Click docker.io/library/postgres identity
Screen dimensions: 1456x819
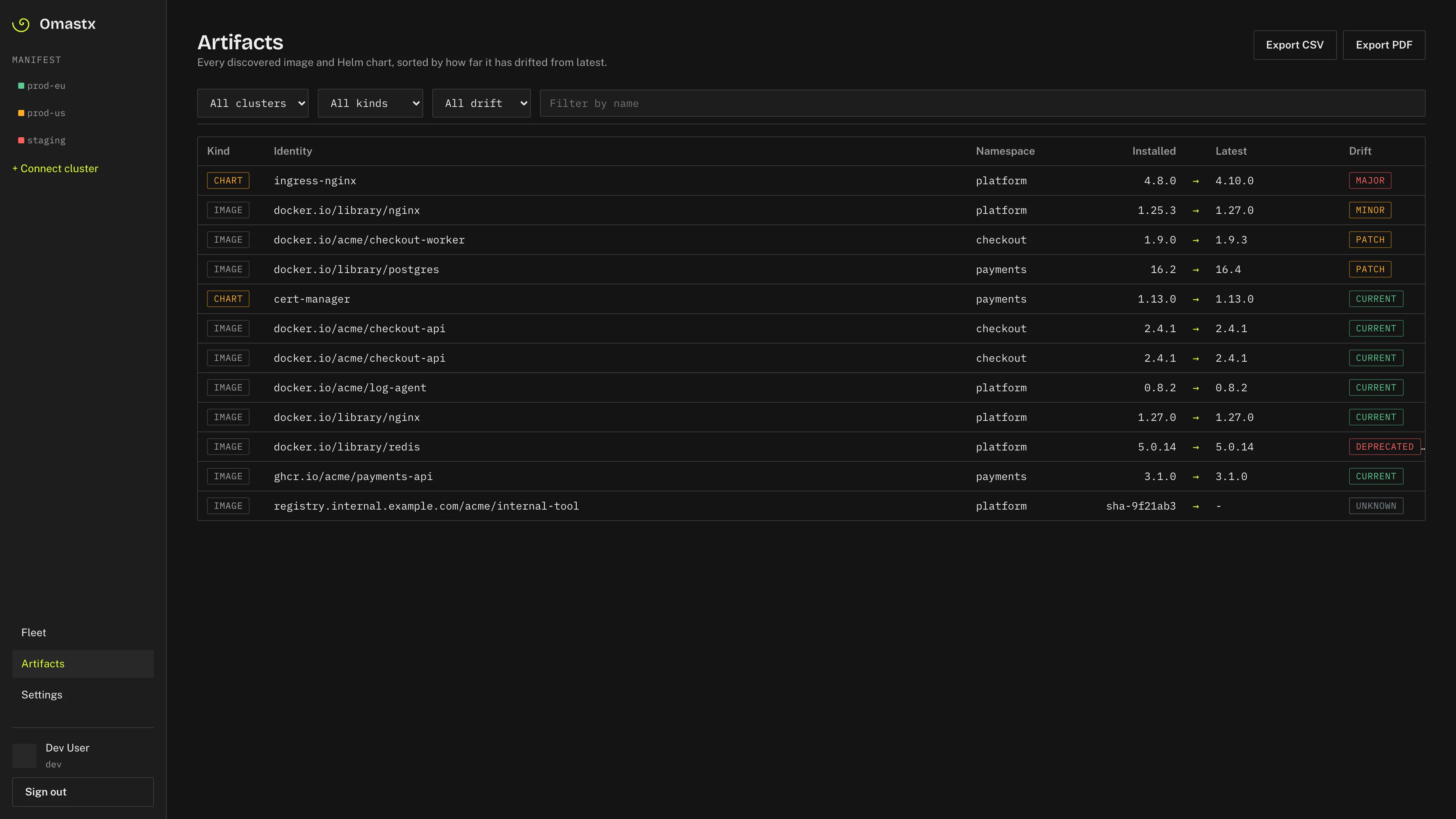tap(356, 270)
